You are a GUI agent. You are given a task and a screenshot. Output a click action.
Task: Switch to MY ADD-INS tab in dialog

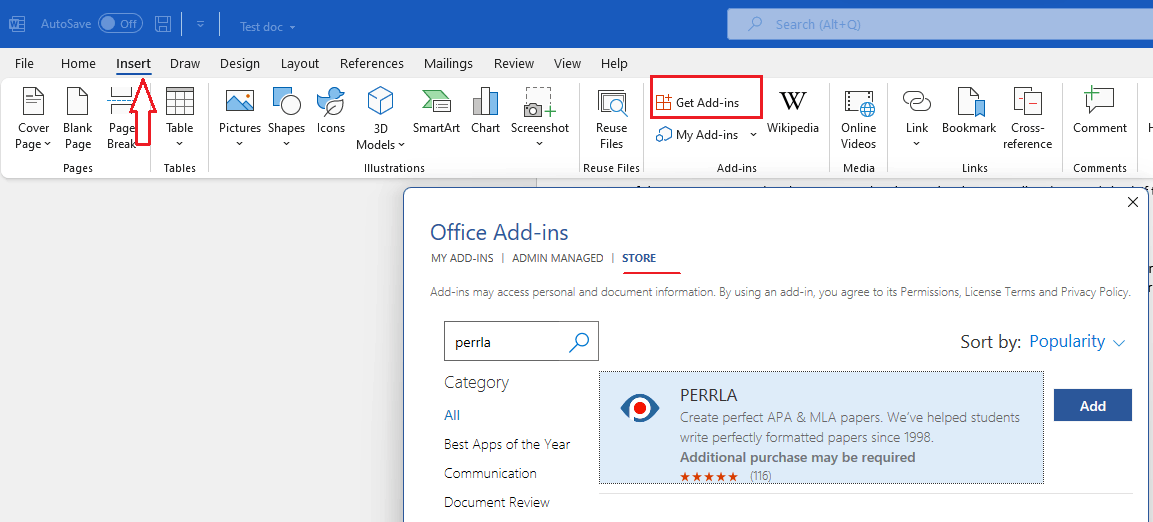[462, 258]
